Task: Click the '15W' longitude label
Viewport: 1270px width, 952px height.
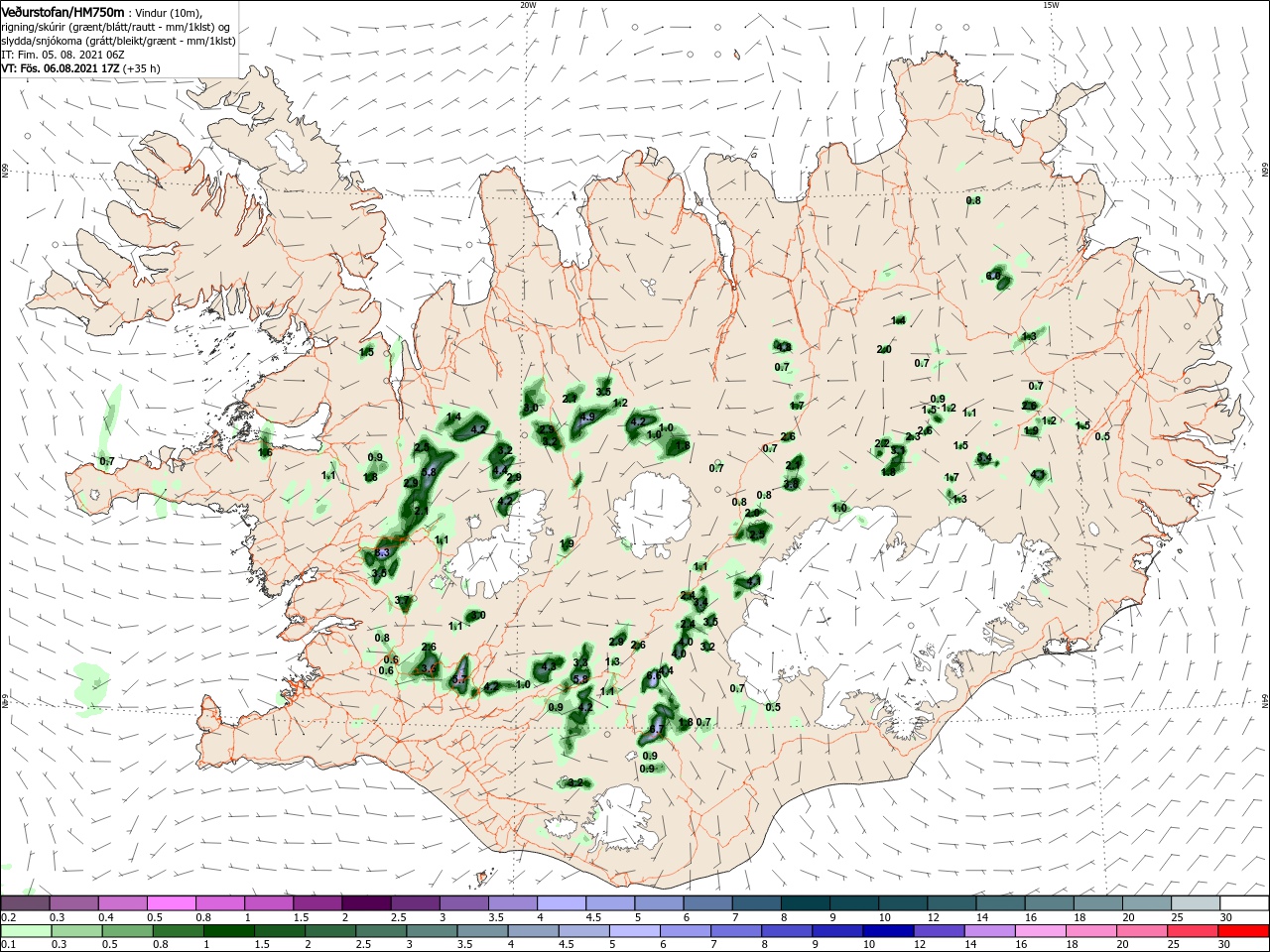Action: click(x=1051, y=5)
